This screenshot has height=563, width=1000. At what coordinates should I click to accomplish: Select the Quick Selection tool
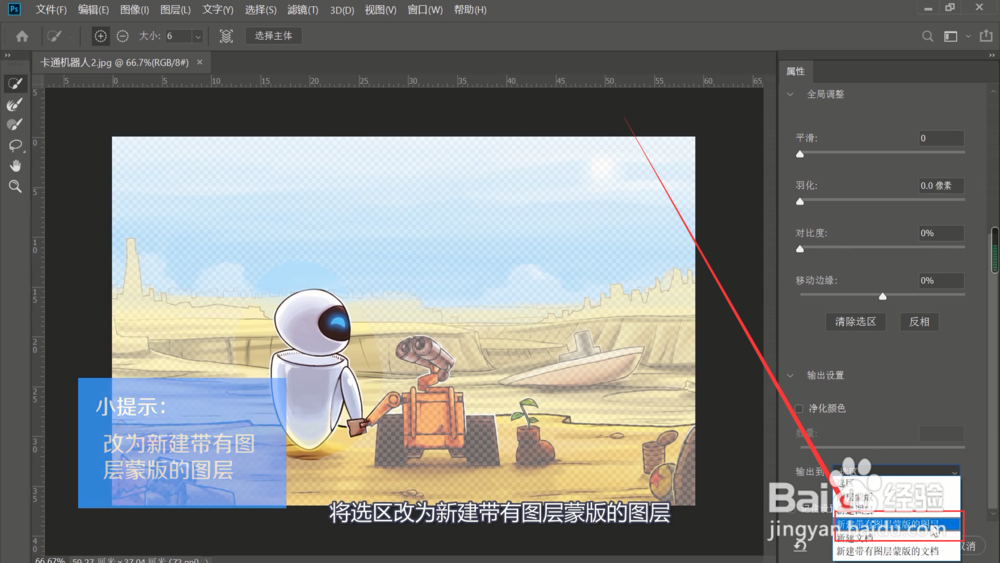pyautogui.click(x=15, y=84)
